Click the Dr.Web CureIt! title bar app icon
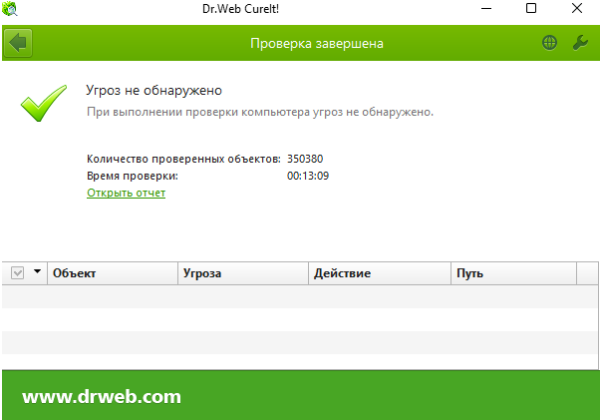This screenshot has height=420, width=600. point(10,8)
